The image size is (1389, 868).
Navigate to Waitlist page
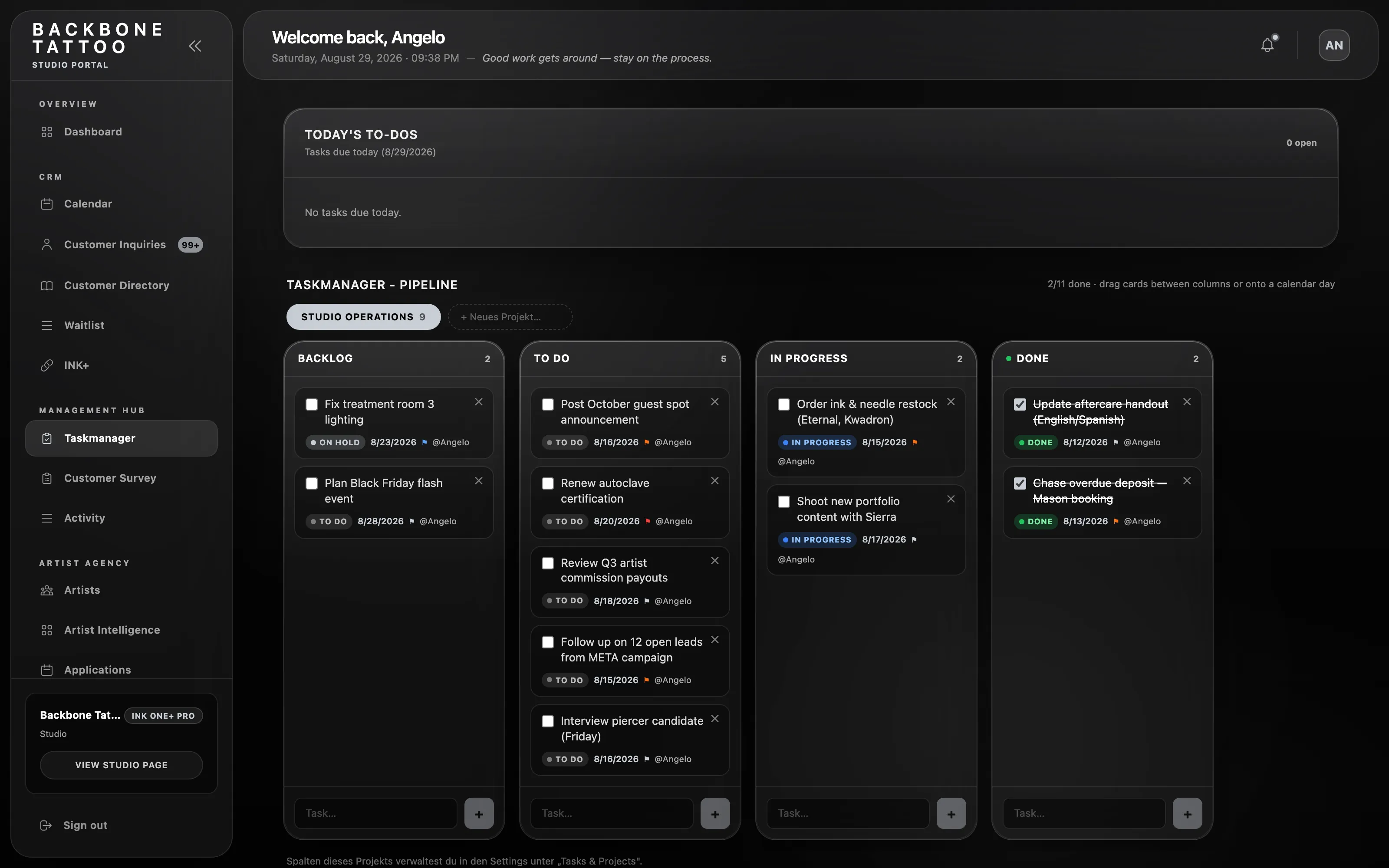[121, 325]
